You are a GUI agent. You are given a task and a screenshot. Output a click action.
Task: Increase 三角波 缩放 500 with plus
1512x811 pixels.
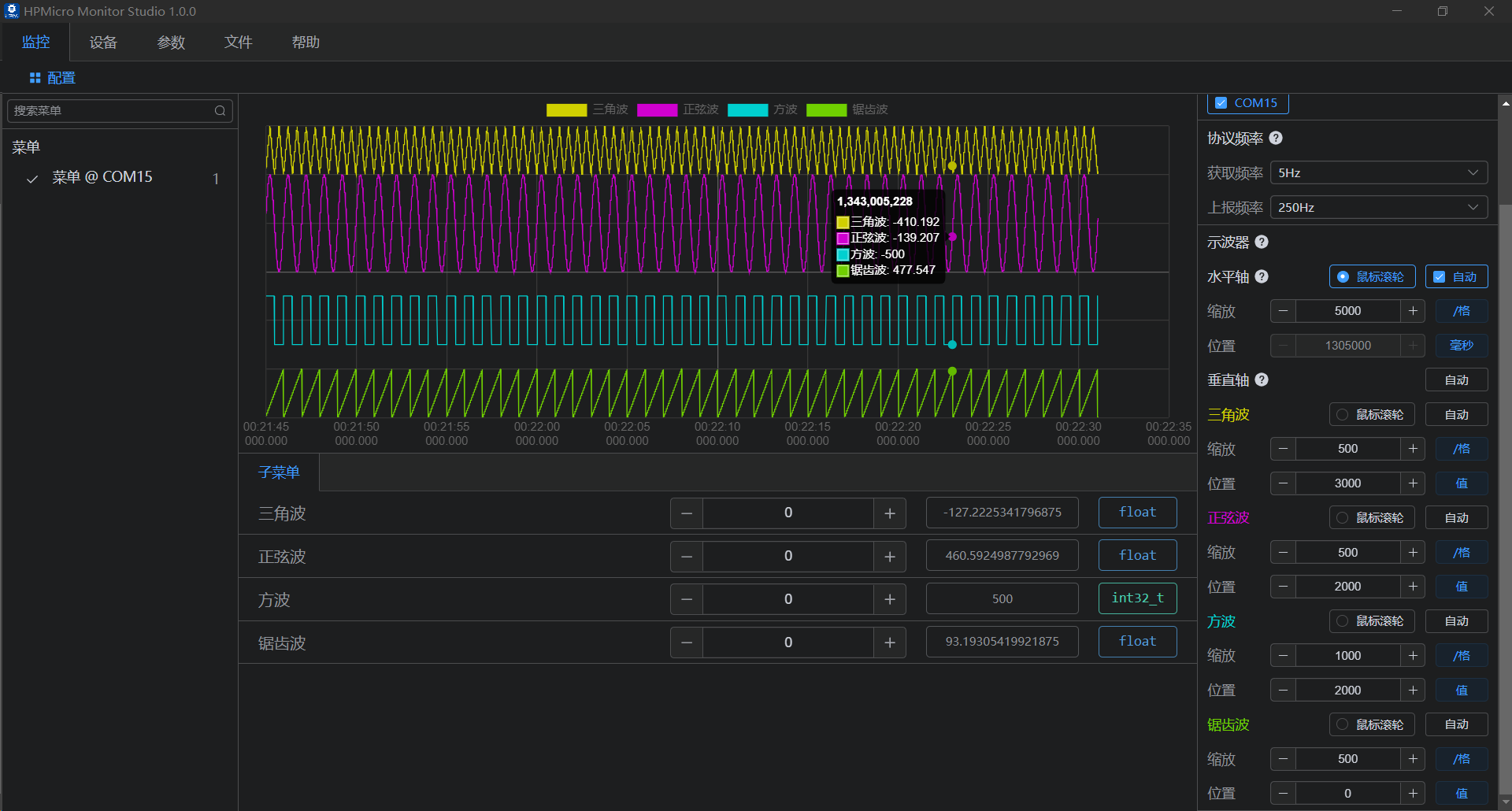(1413, 449)
